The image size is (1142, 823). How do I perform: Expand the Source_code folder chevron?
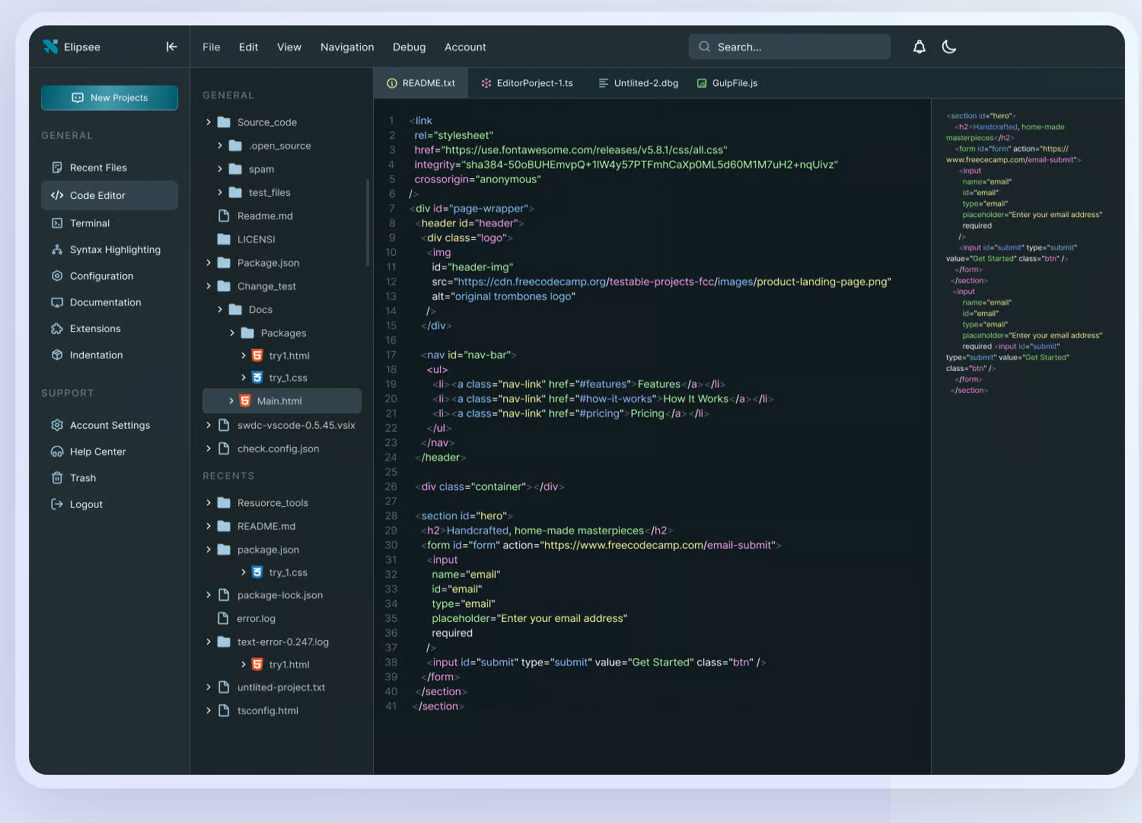[208, 122]
